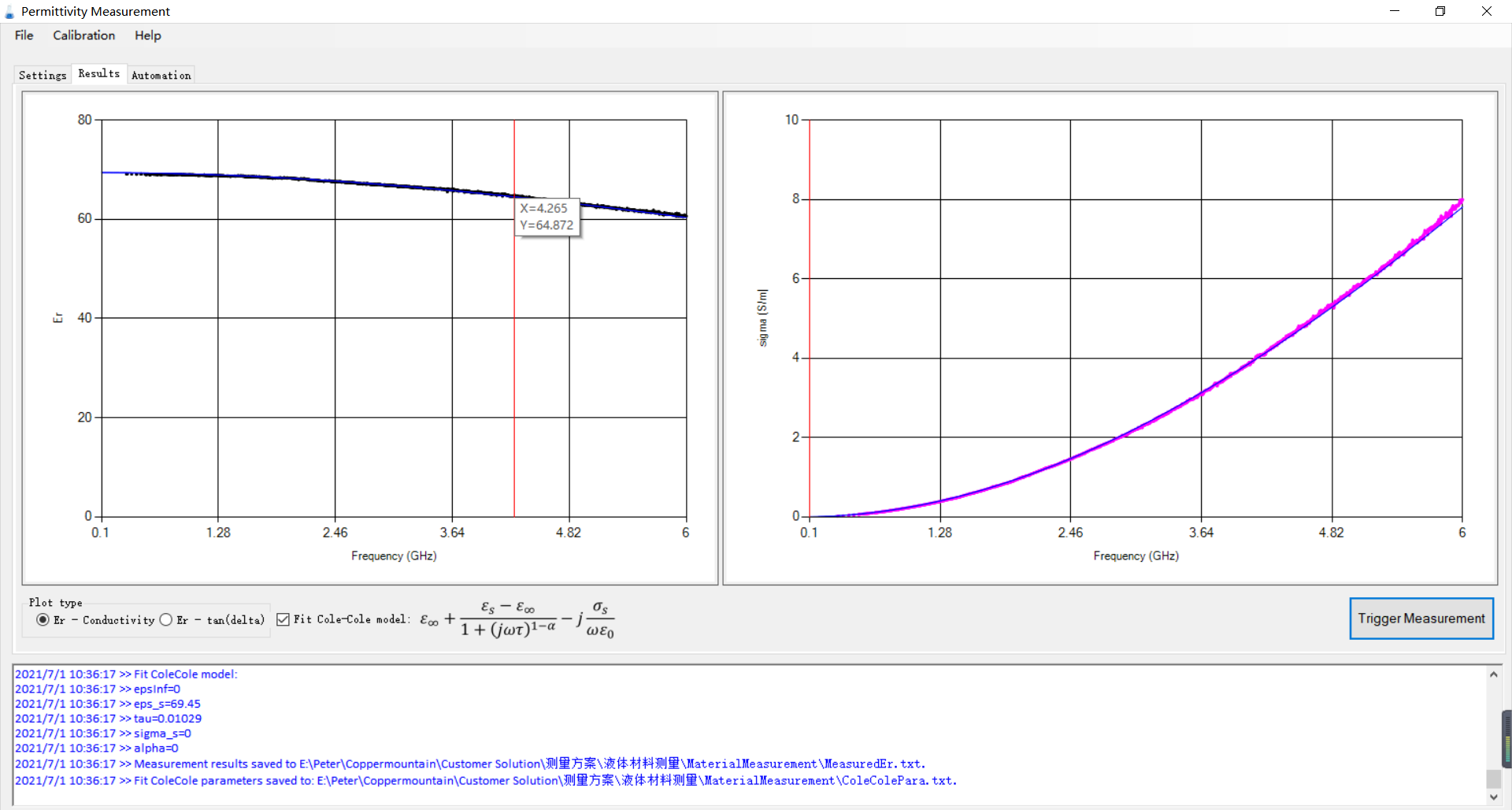Open the Help menu
Viewport: 1512px width, 810px height.
pyautogui.click(x=147, y=35)
